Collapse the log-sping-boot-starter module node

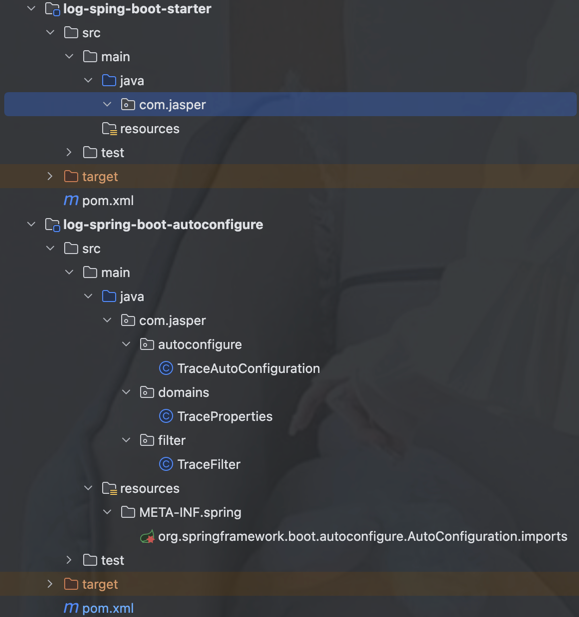(31, 8)
